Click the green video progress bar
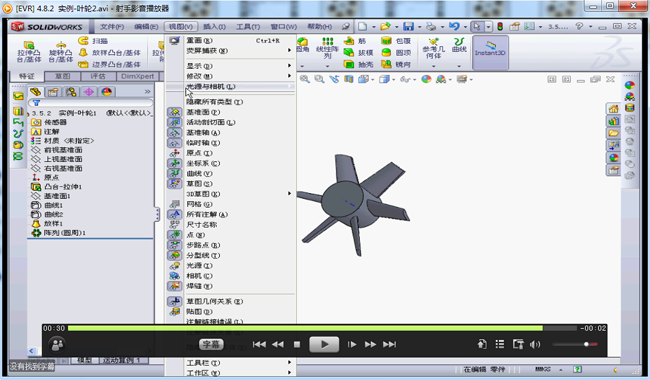The width and height of the screenshot is (650, 380). pyautogui.click(x=305, y=328)
